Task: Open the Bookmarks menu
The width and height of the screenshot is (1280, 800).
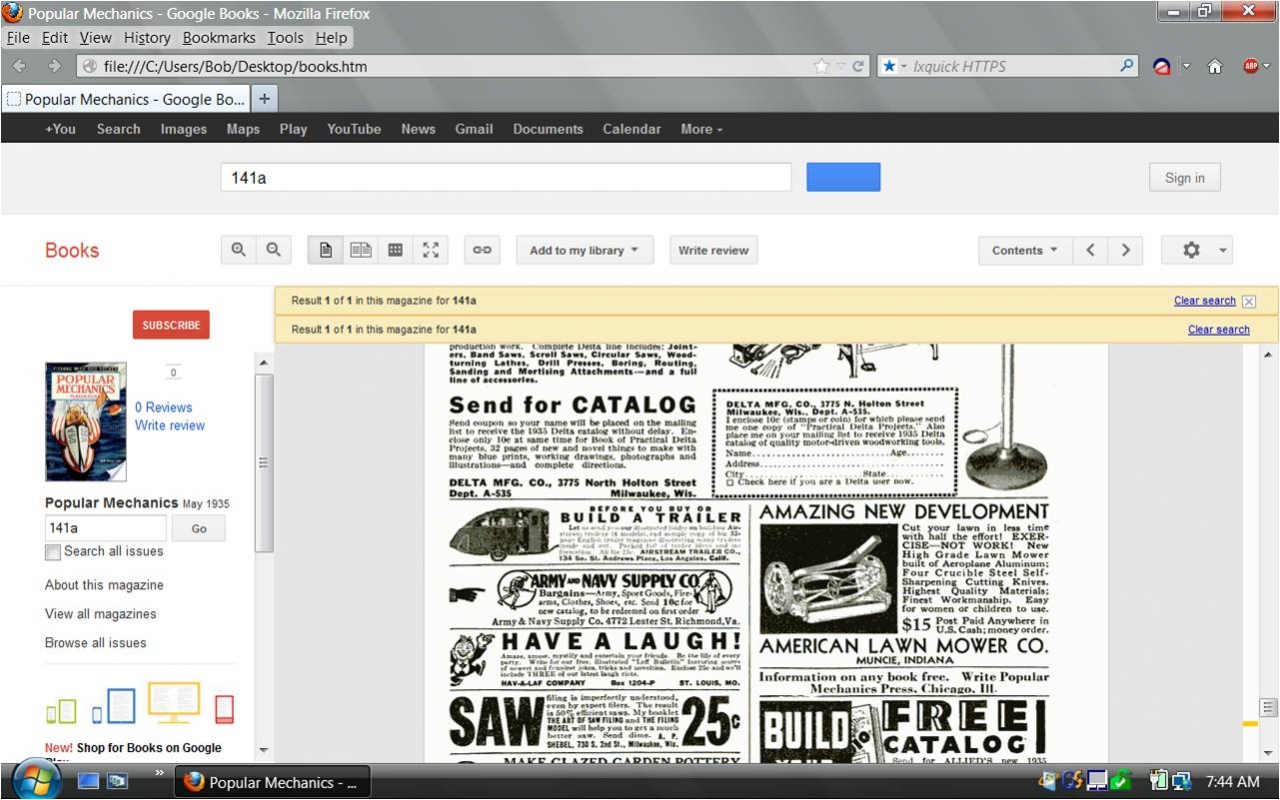Action: (219, 38)
